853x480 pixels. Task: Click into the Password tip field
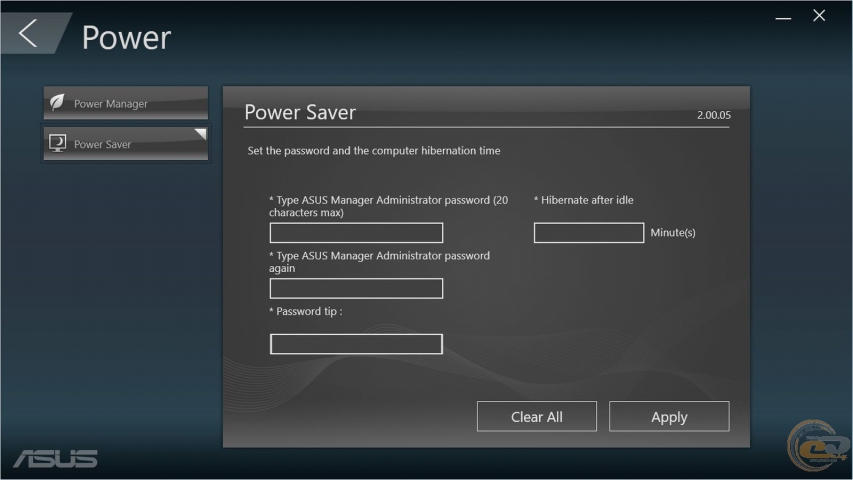pos(356,344)
